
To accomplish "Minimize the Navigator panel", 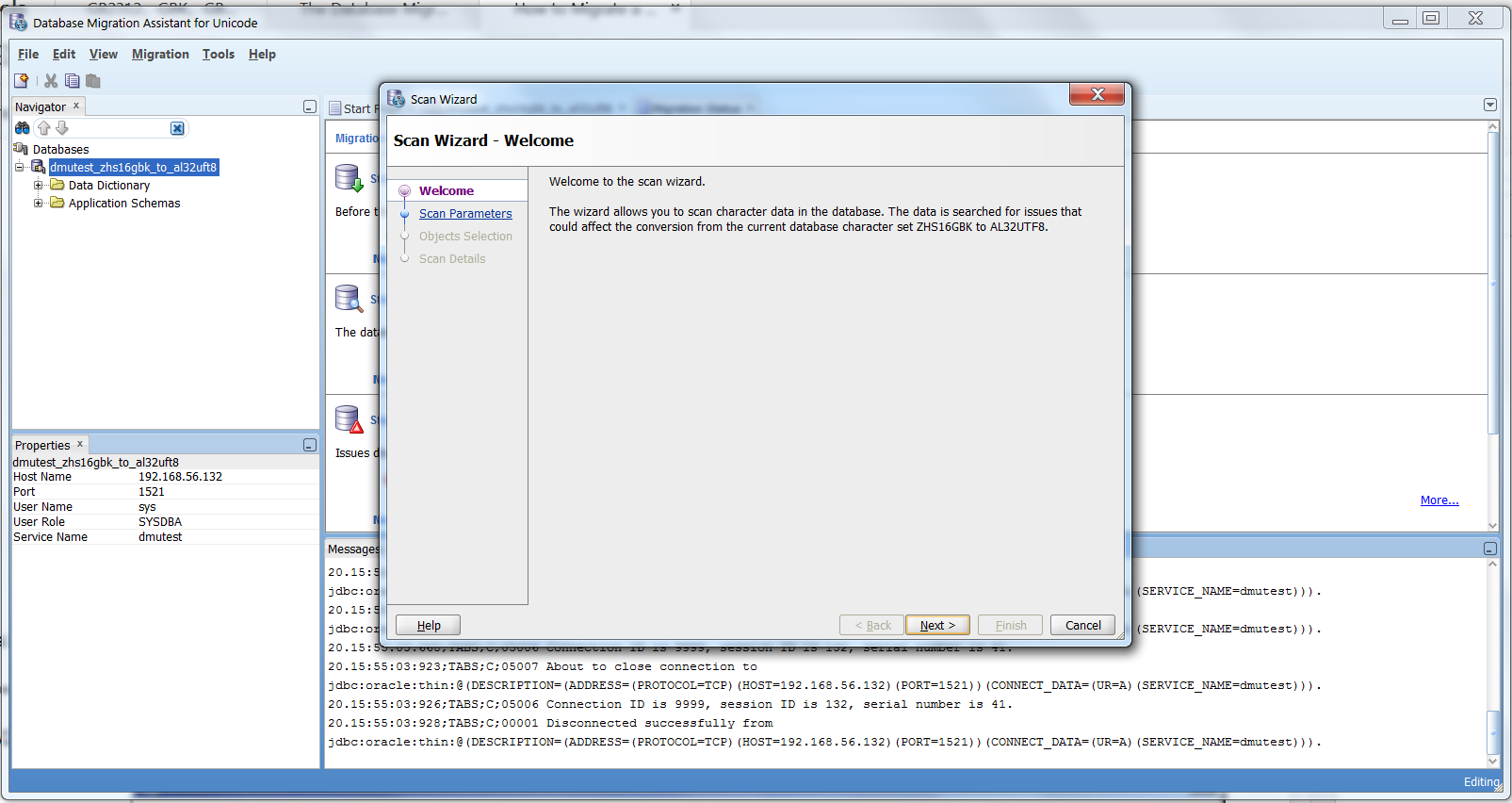I will tap(309, 107).
